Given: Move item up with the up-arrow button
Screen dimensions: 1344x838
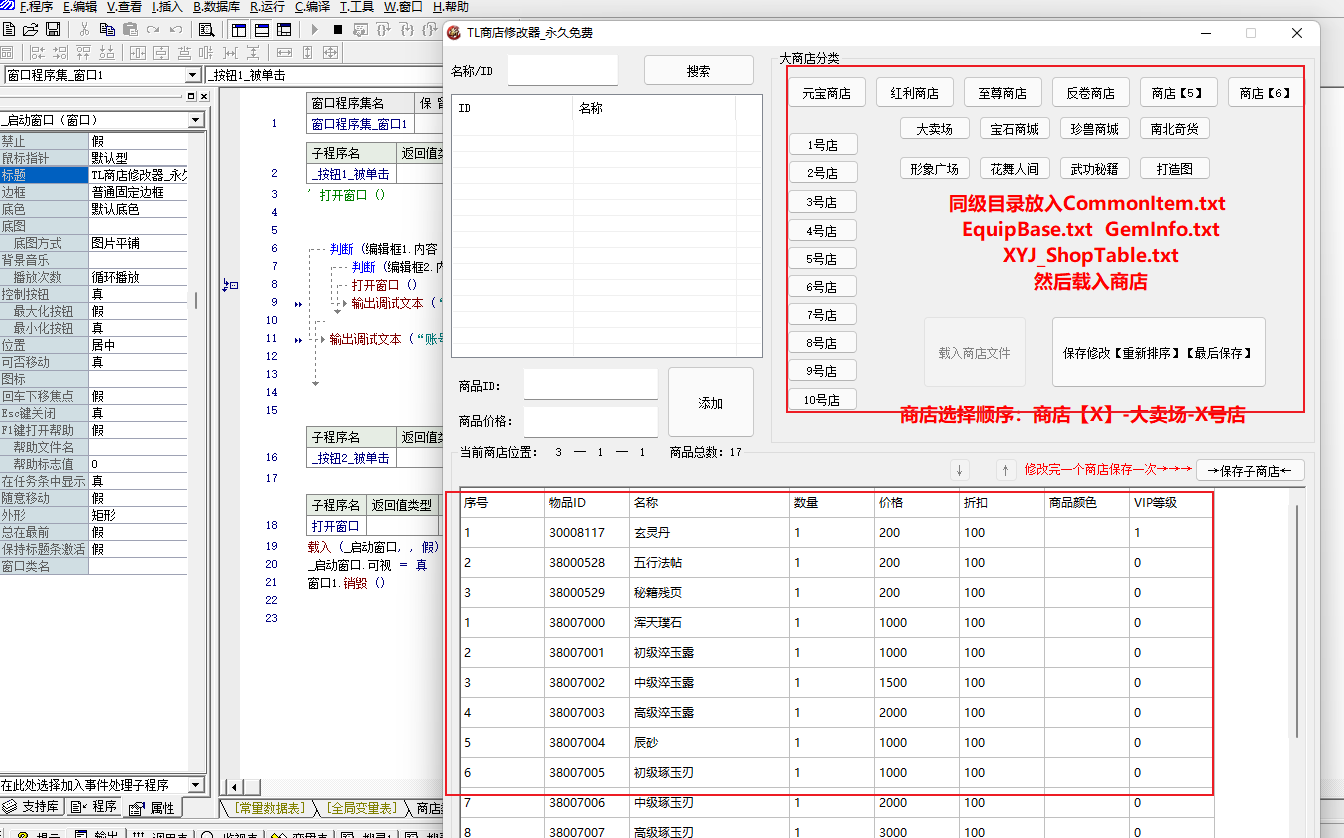Looking at the screenshot, I should point(1006,470).
